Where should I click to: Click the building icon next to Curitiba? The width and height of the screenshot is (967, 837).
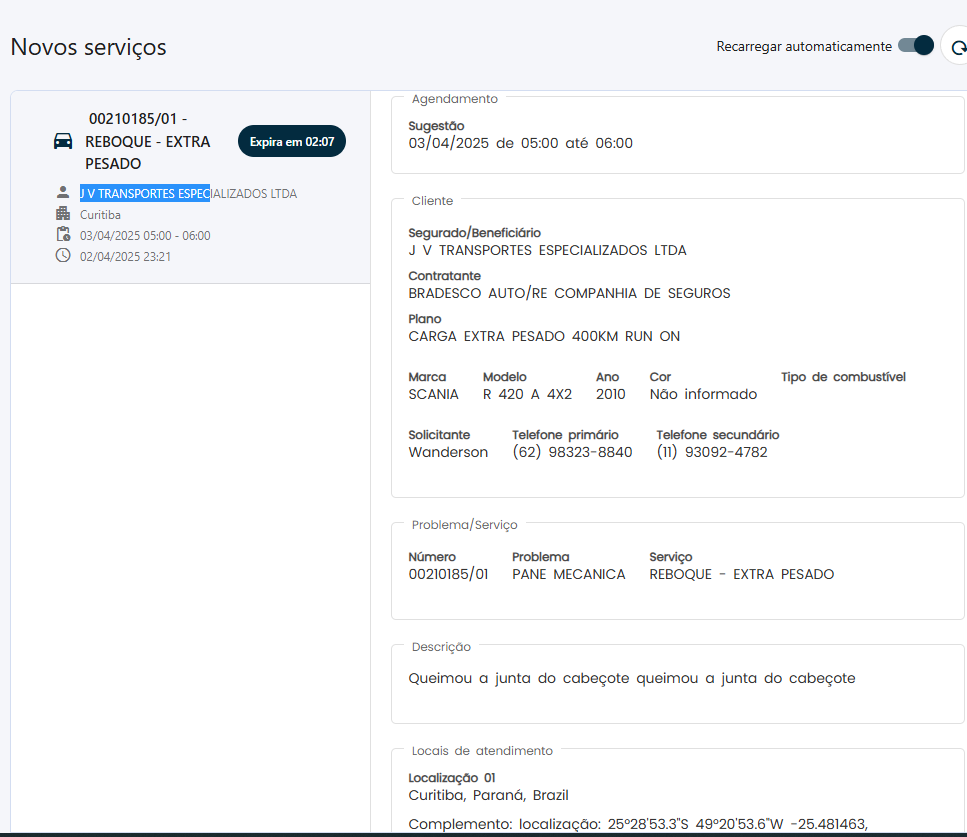click(x=63, y=214)
